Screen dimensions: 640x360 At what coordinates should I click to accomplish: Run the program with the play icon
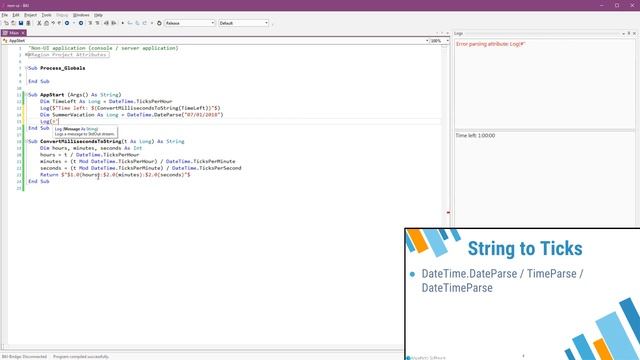coord(122,23)
